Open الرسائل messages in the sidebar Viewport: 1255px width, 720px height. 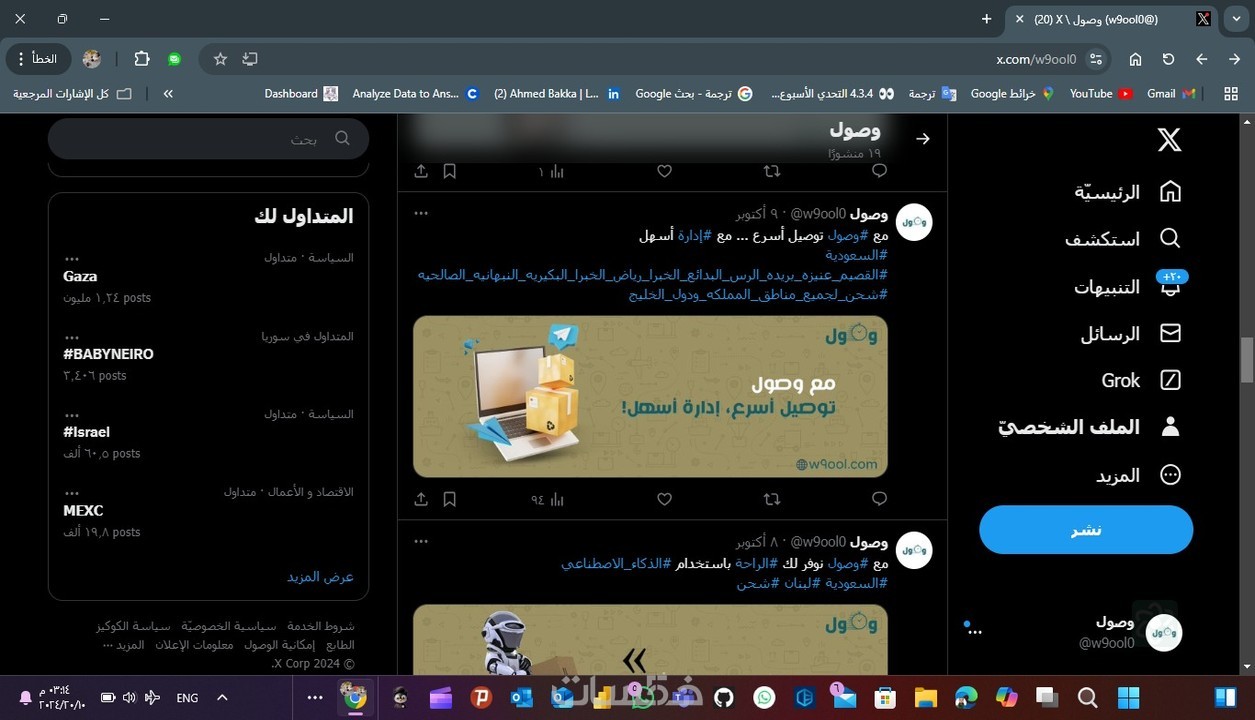1131,334
